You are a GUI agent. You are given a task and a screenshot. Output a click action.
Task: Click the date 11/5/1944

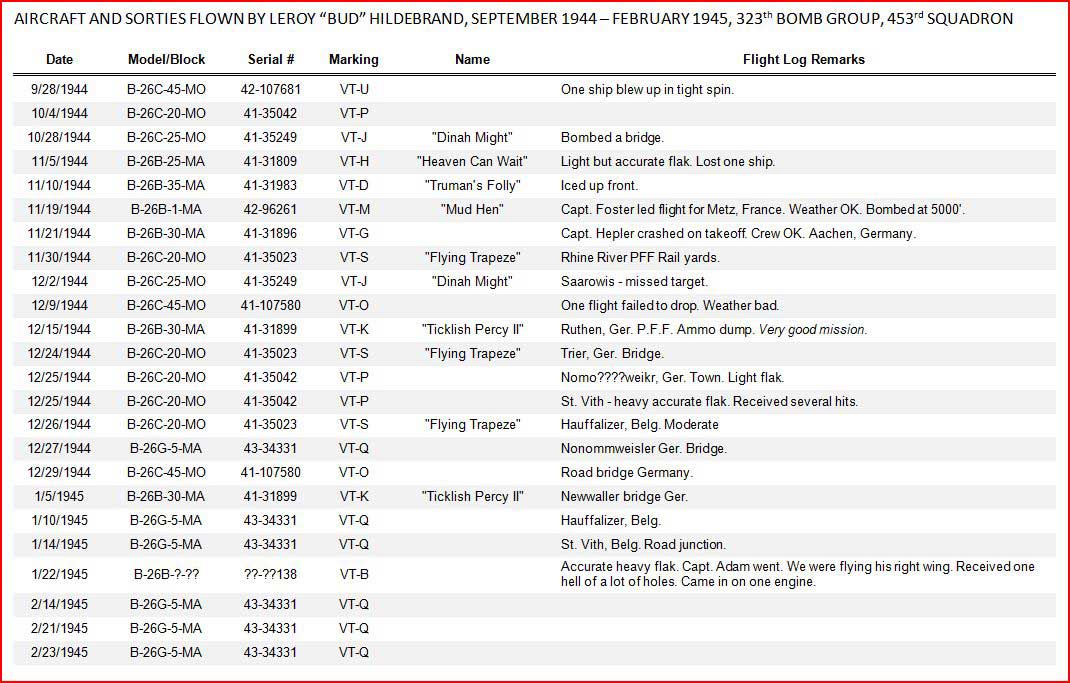tap(59, 161)
